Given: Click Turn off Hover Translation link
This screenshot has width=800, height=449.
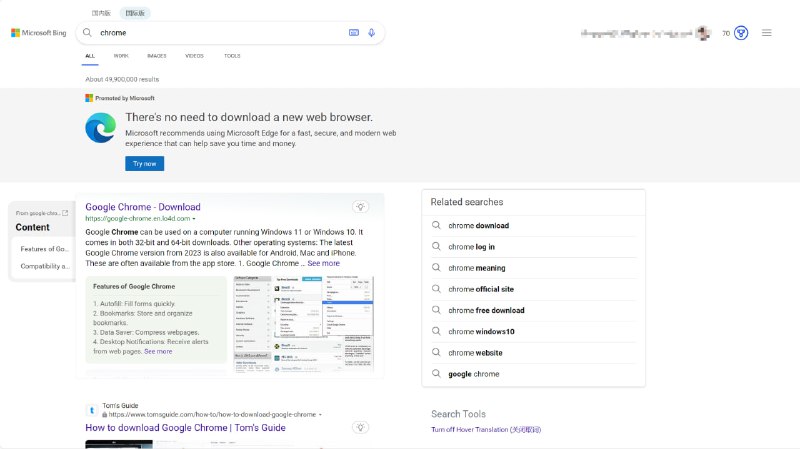Looking at the screenshot, I should 486,430.
